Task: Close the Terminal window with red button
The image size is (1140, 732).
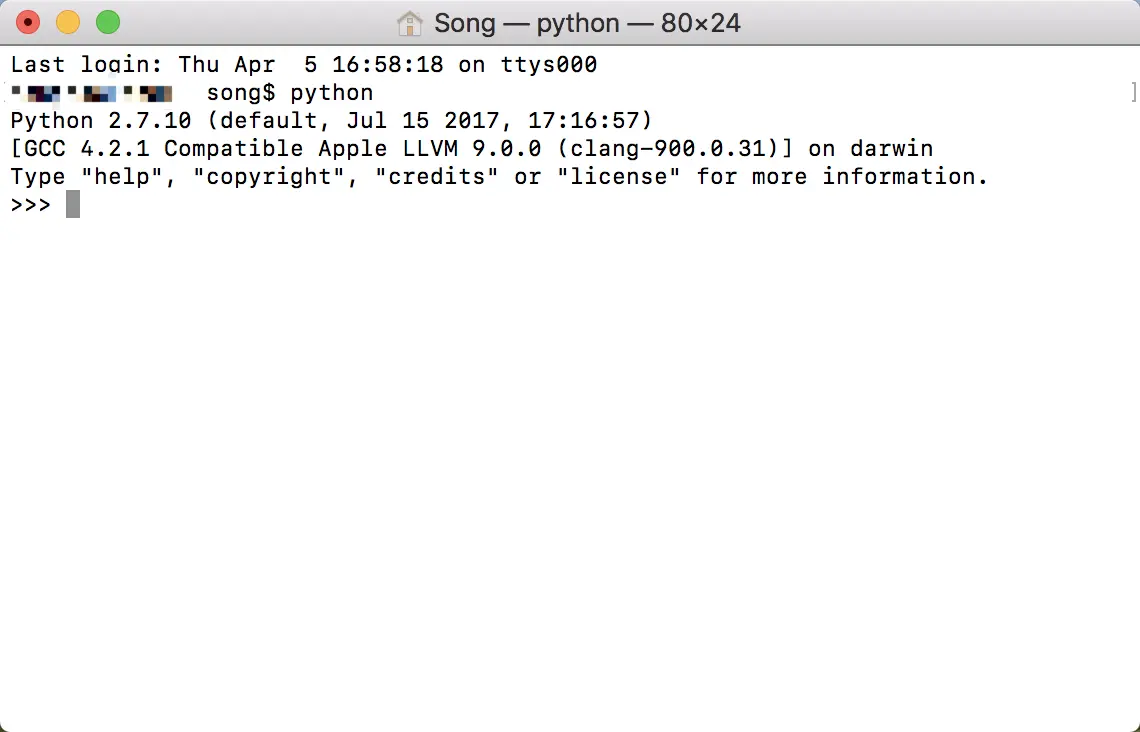Action: [28, 22]
